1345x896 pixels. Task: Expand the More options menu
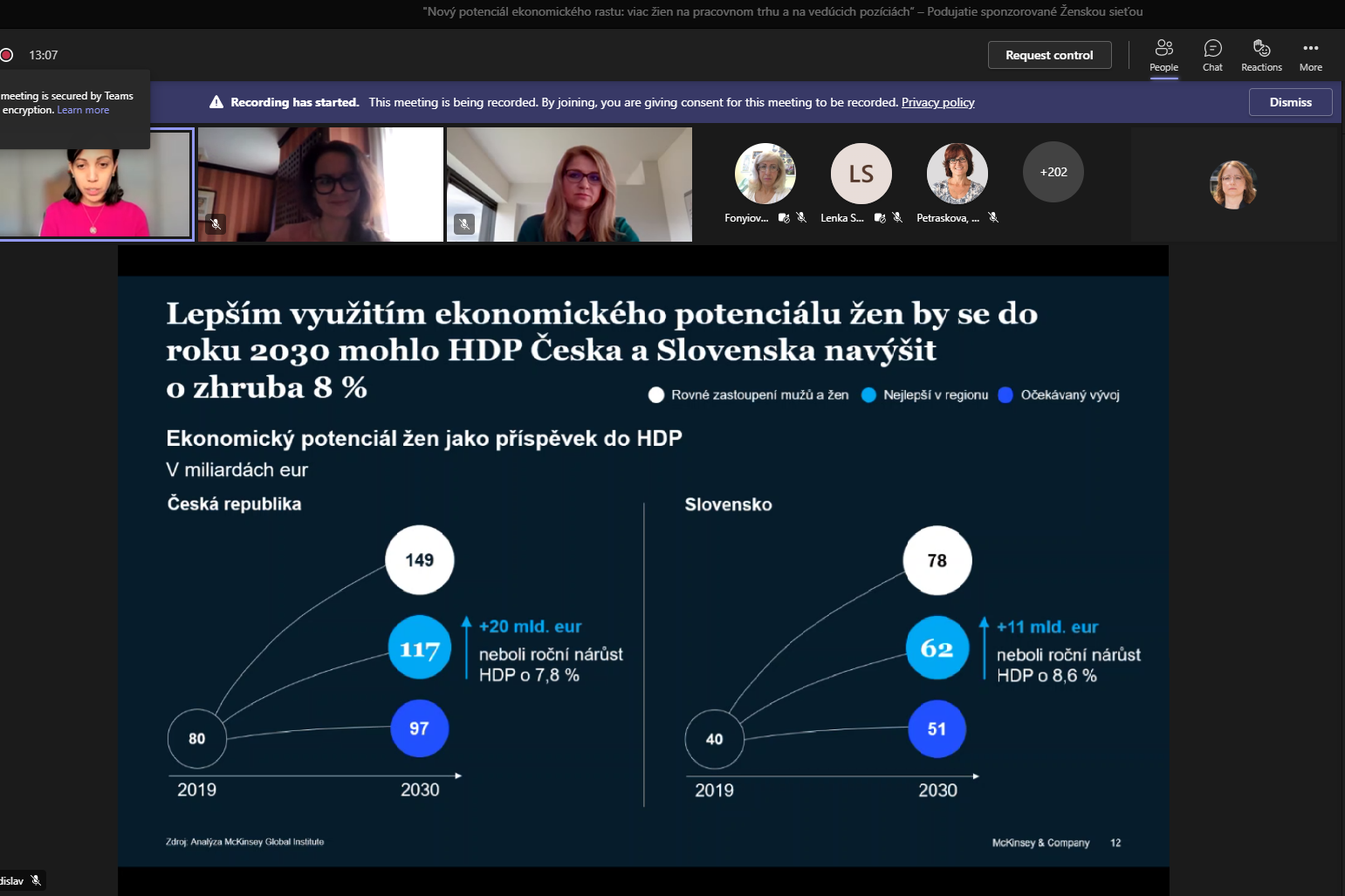pyautogui.click(x=1310, y=55)
